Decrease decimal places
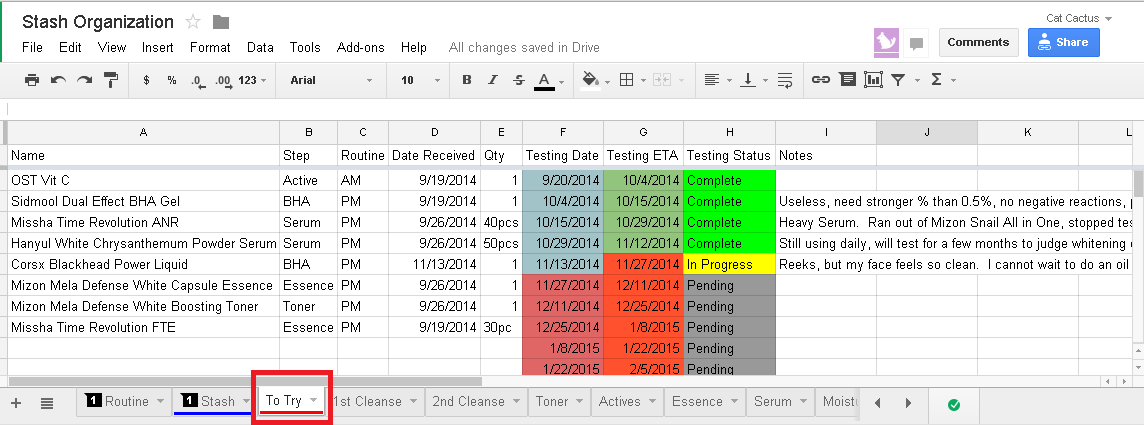The height and width of the screenshot is (425, 1144). pyautogui.click(x=197, y=81)
